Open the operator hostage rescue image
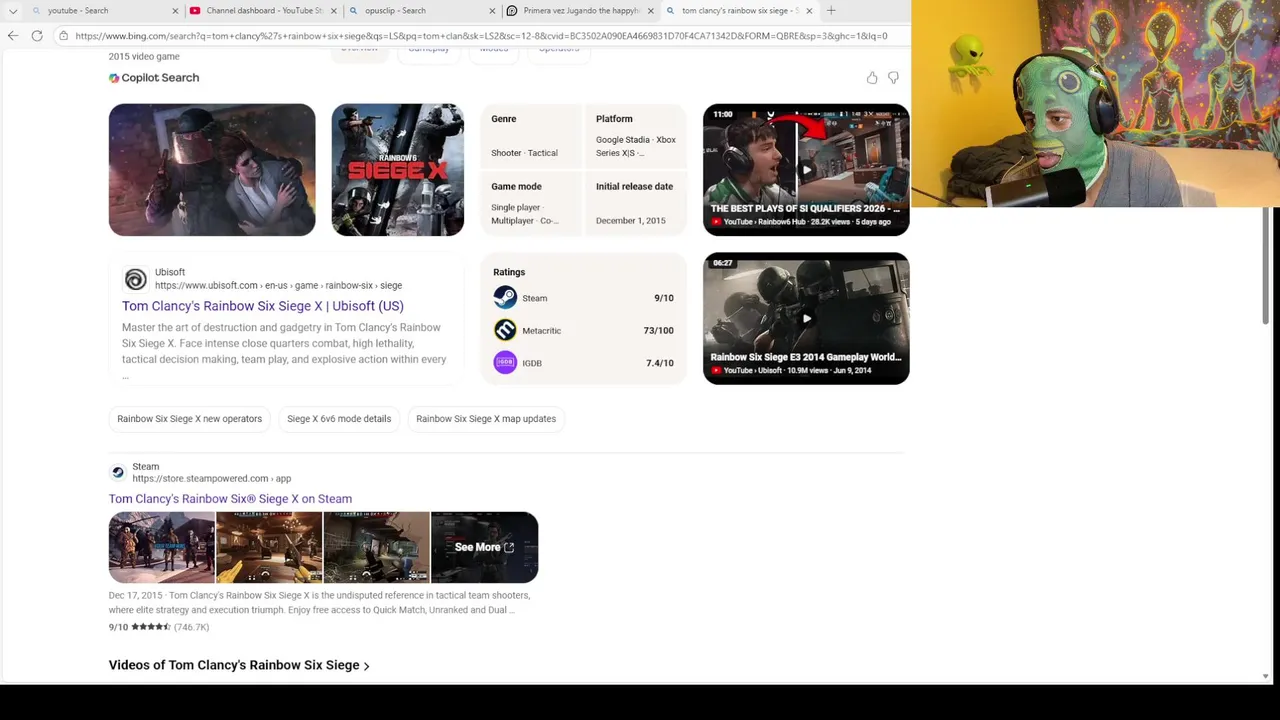The width and height of the screenshot is (1280, 720). [x=212, y=170]
